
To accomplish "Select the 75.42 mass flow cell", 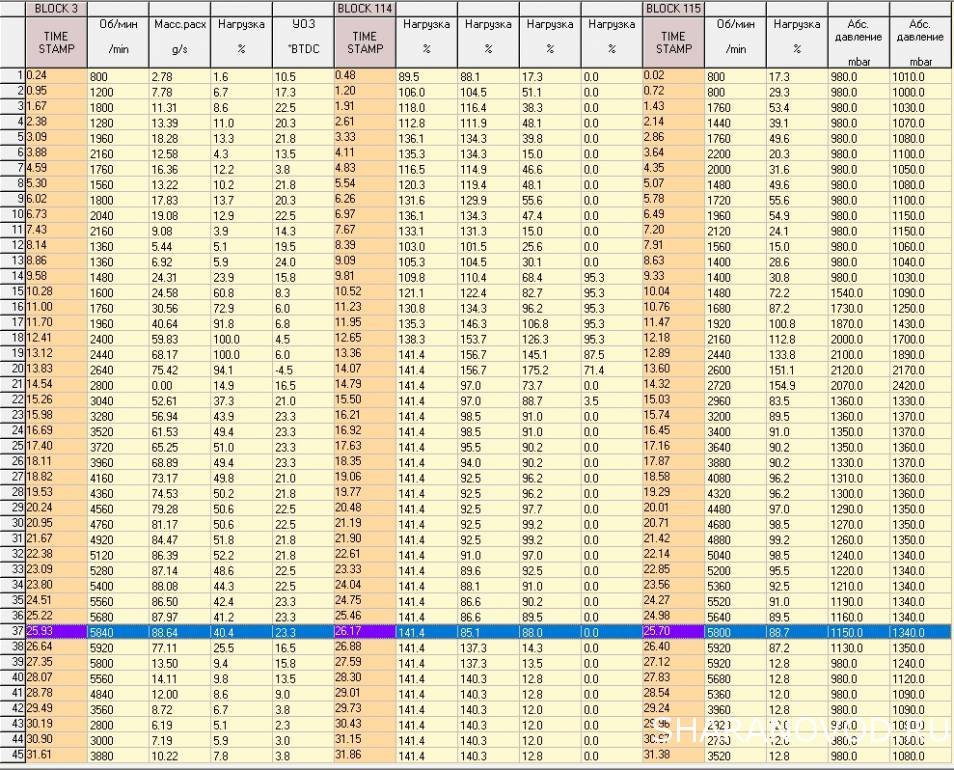I will 179,369.
